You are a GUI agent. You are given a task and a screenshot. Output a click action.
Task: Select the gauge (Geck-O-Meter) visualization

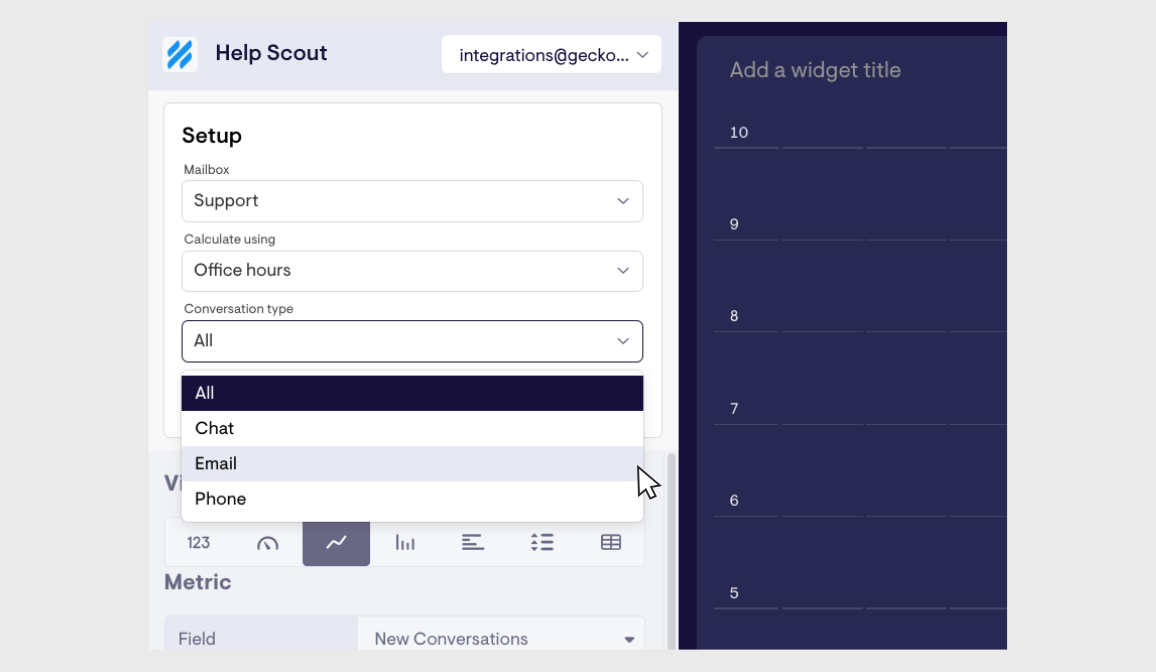coord(268,543)
